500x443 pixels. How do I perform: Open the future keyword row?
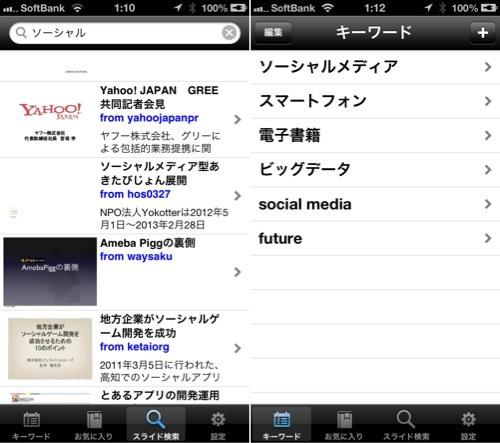375,238
